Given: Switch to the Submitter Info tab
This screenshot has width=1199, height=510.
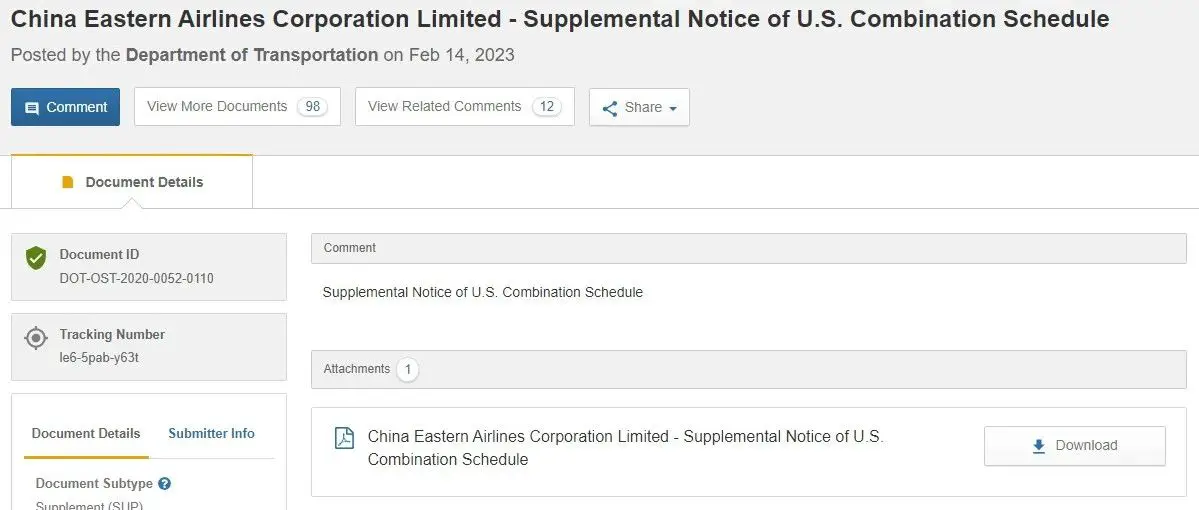Looking at the screenshot, I should [211, 434].
